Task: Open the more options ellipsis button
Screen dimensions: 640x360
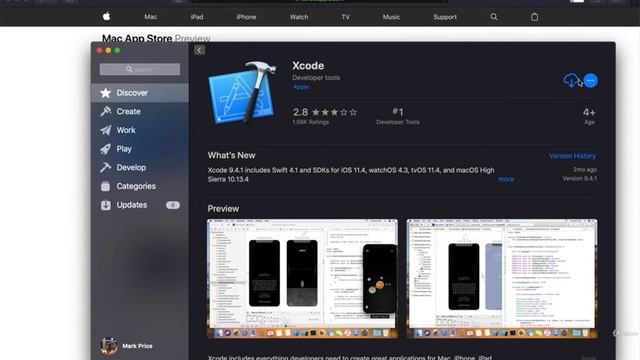Action: point(591,81)
